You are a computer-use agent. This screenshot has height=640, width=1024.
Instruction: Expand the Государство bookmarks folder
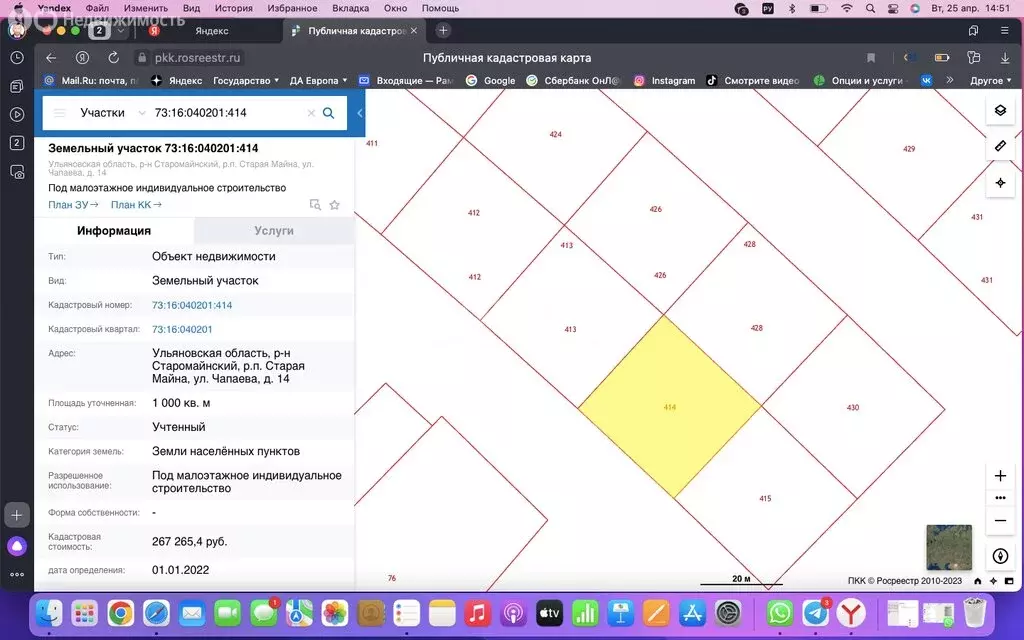(247, 80)
